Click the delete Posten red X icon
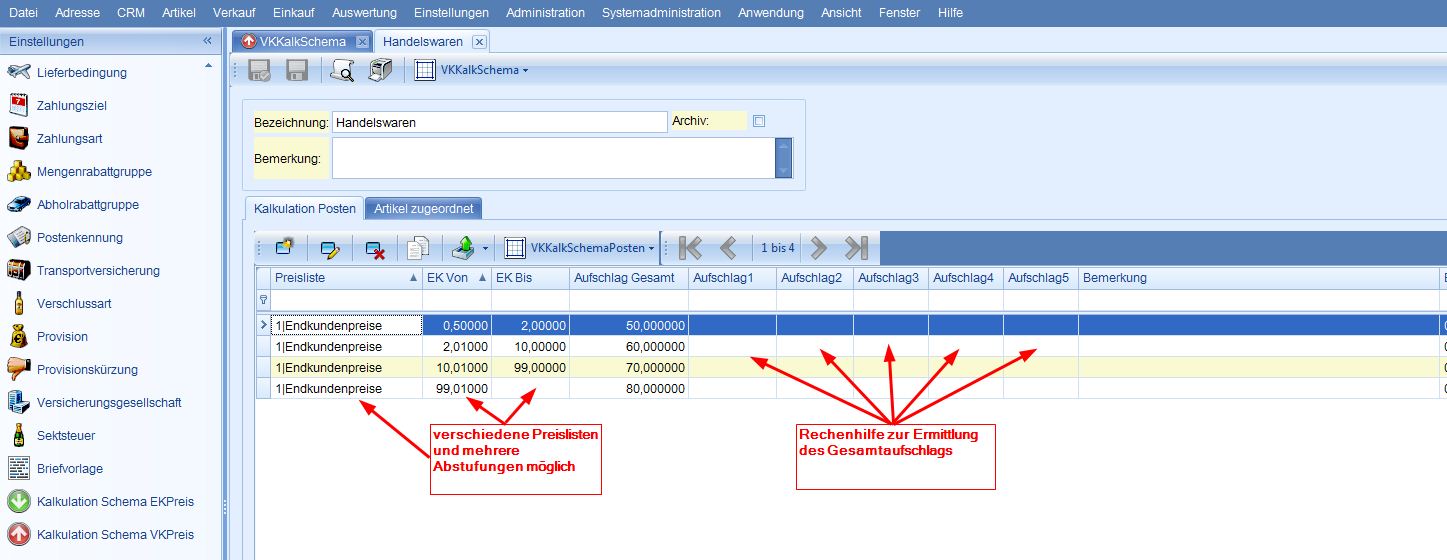The width and height of the screenshot is (1447, 560). [375, 248]
